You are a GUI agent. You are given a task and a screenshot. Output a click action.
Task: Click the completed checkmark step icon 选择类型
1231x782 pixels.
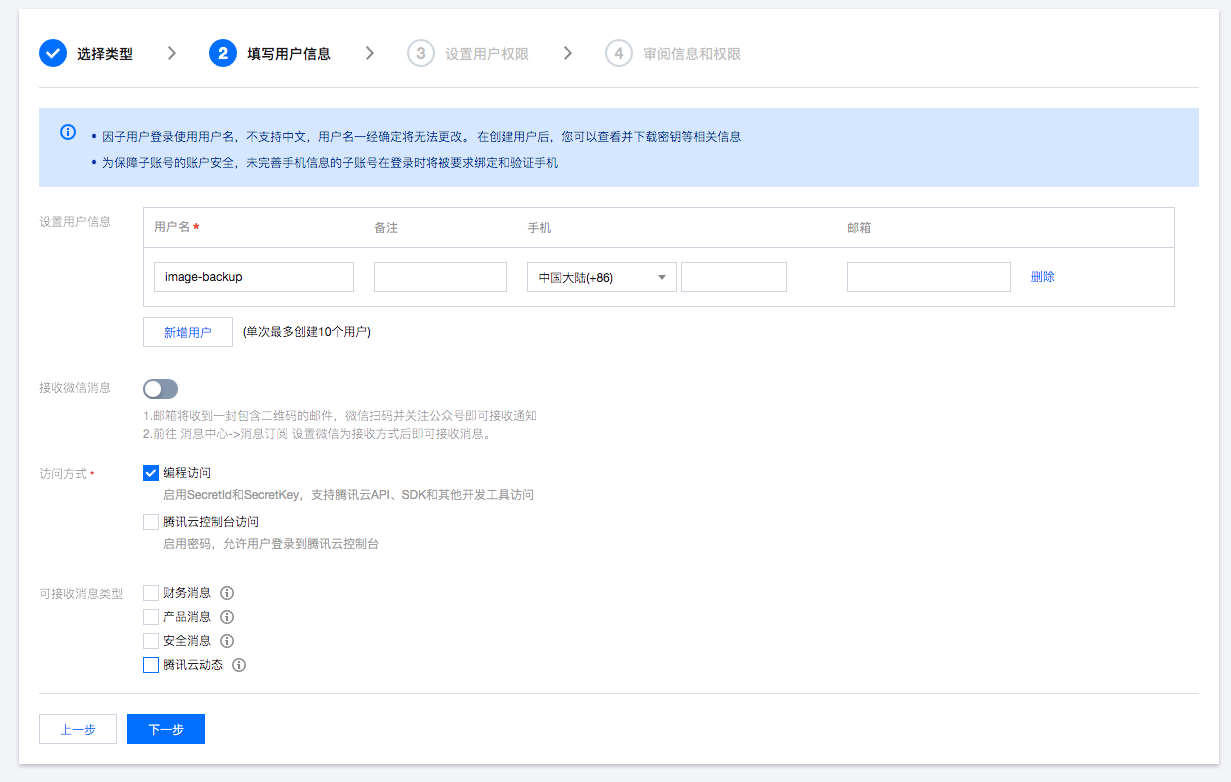53,53
